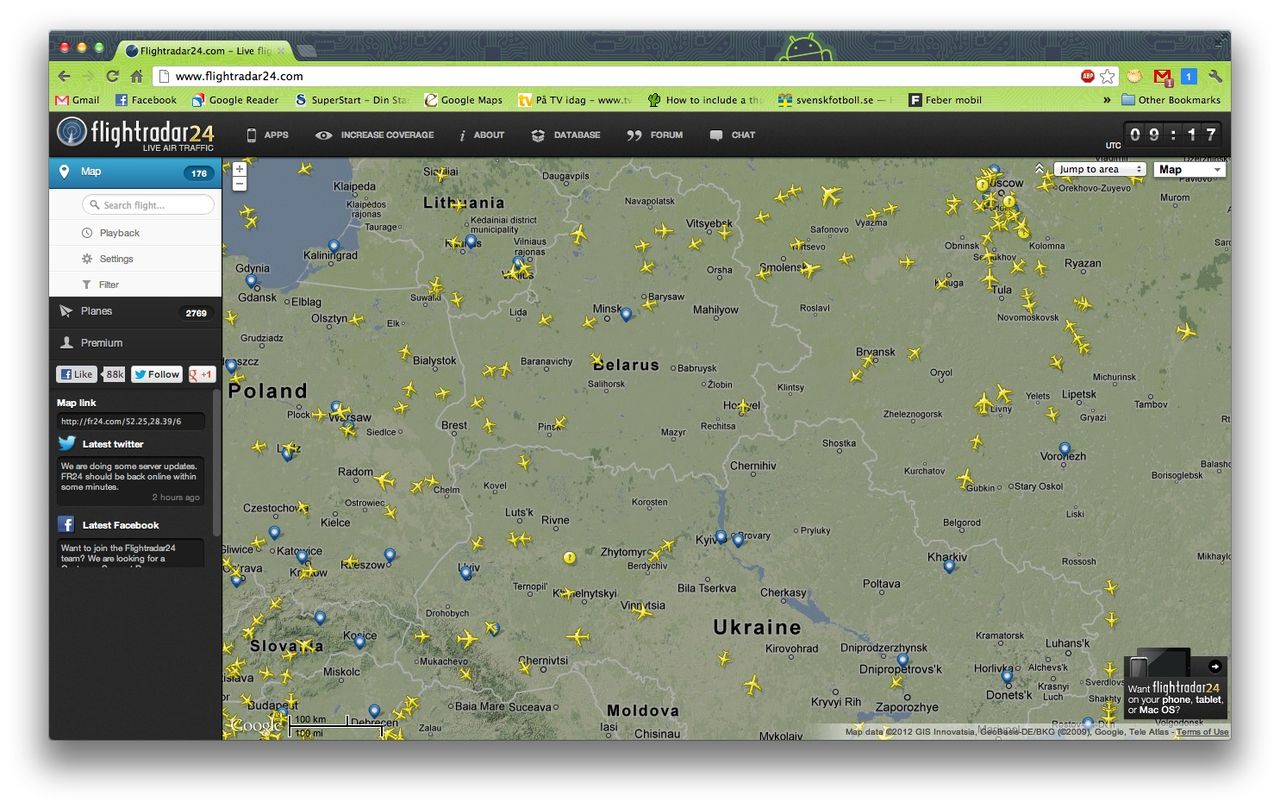Click the Flightradar24 logo
1280x808 pixels.
tap(135, 133)
